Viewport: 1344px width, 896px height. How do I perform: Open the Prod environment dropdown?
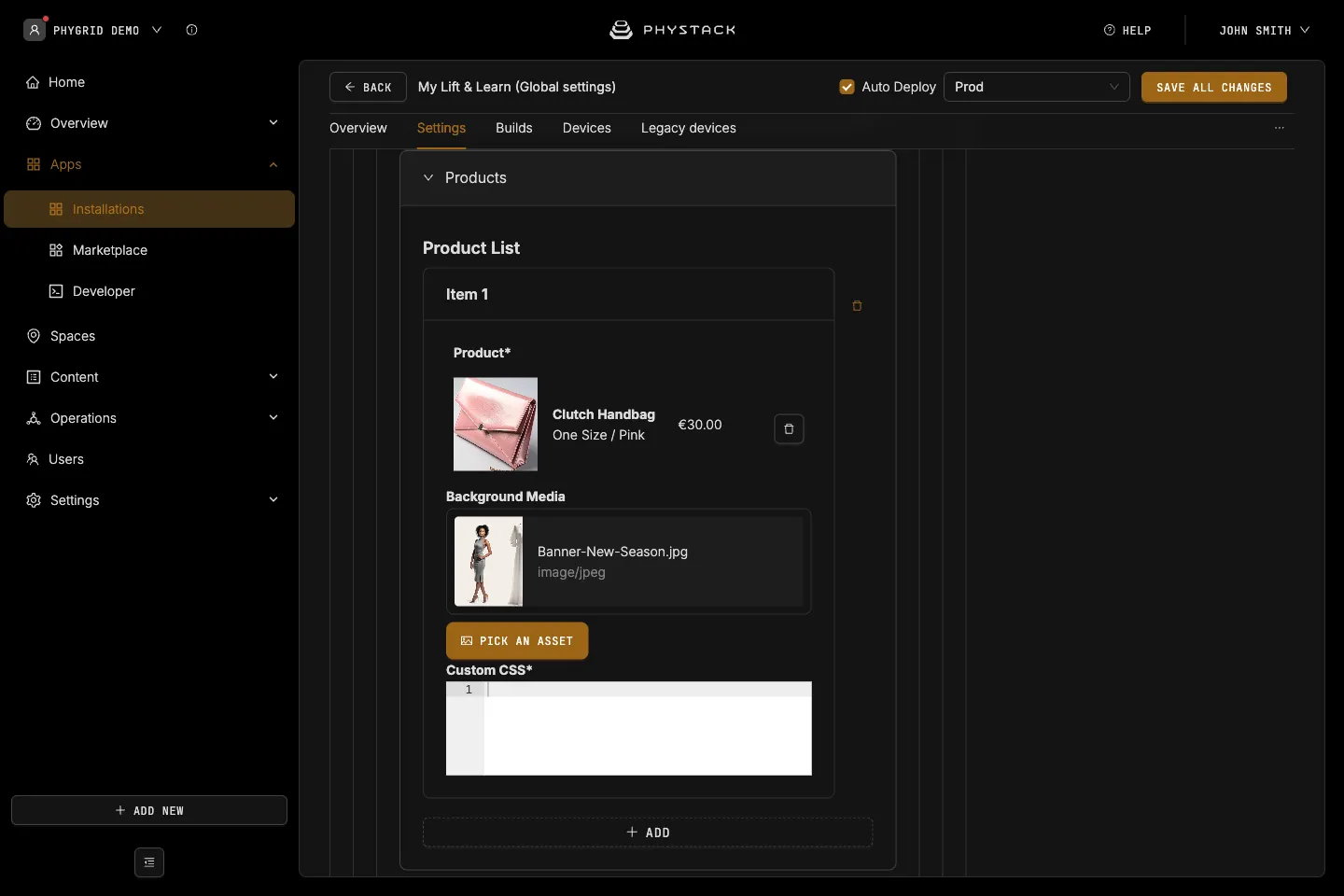1037,87
